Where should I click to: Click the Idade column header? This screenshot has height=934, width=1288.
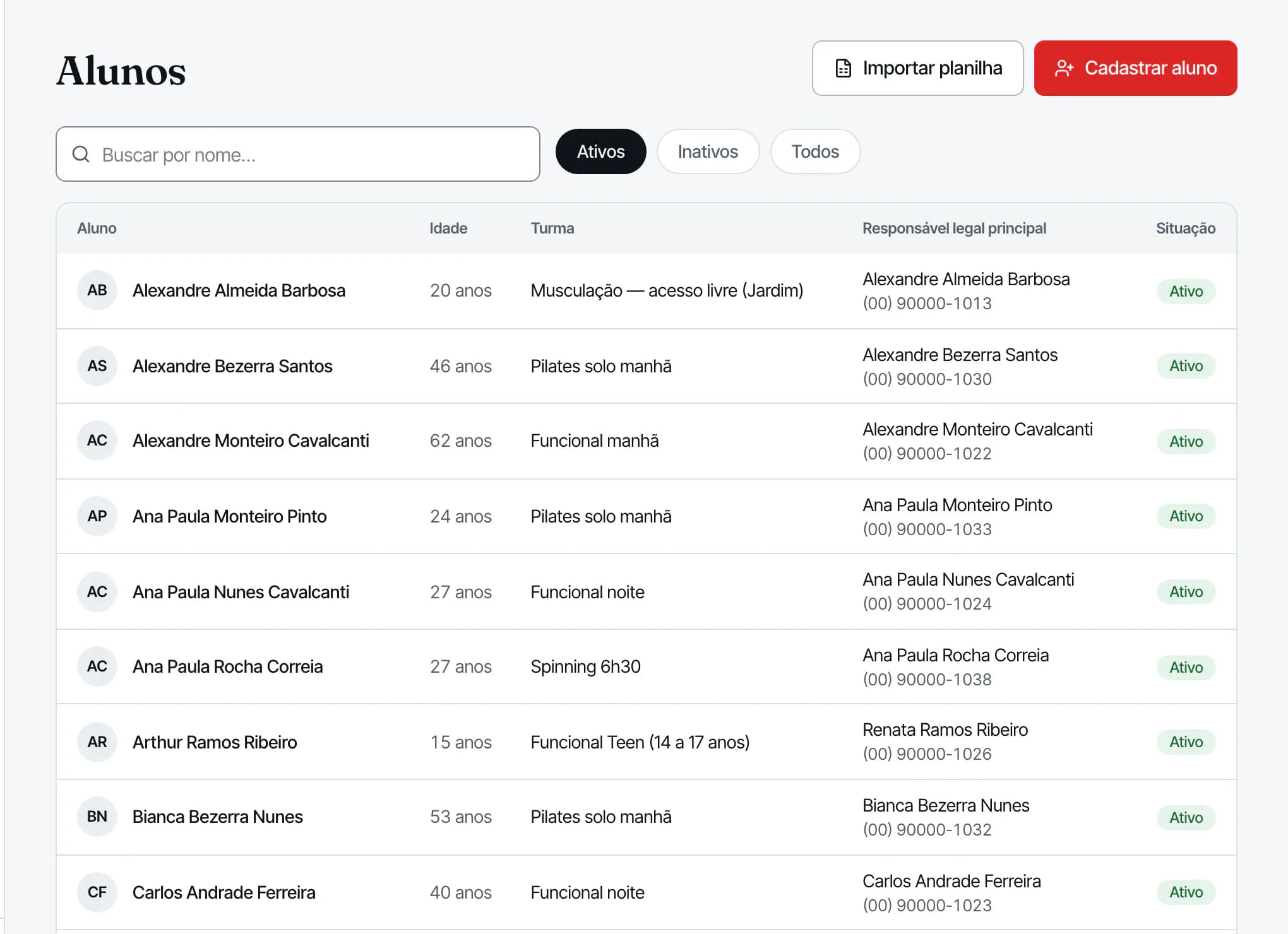(x=448, y=228)
